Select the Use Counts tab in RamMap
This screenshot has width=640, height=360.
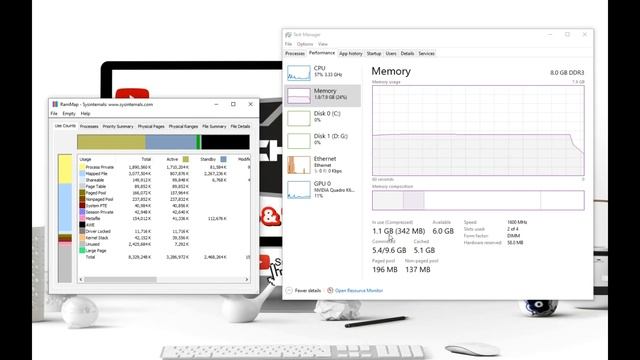pyautogui.click(x=65, y=126)
